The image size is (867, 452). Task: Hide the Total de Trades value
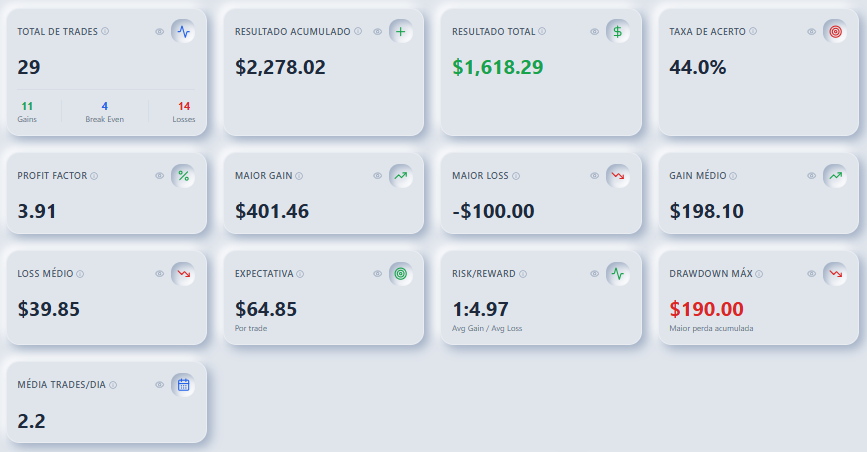point(159,32)
